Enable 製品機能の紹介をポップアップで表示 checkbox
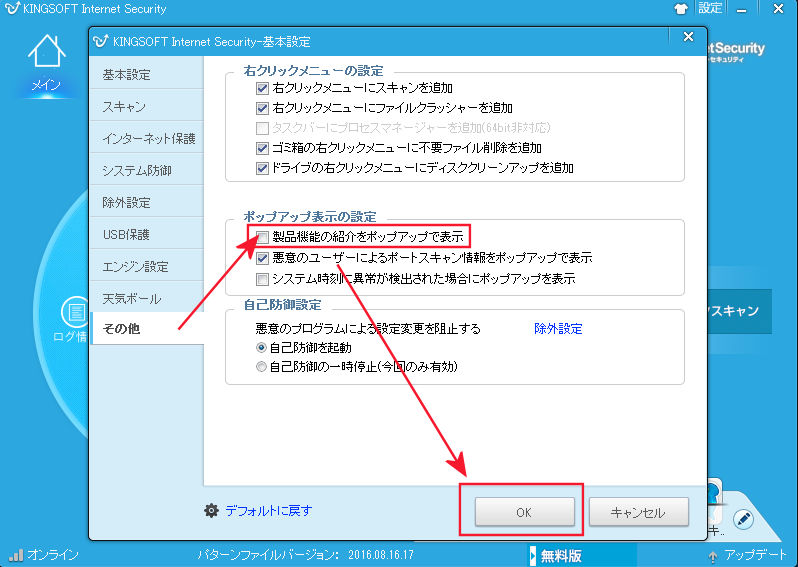The width and height of the screenshot is (798, 567). [262, 237]
